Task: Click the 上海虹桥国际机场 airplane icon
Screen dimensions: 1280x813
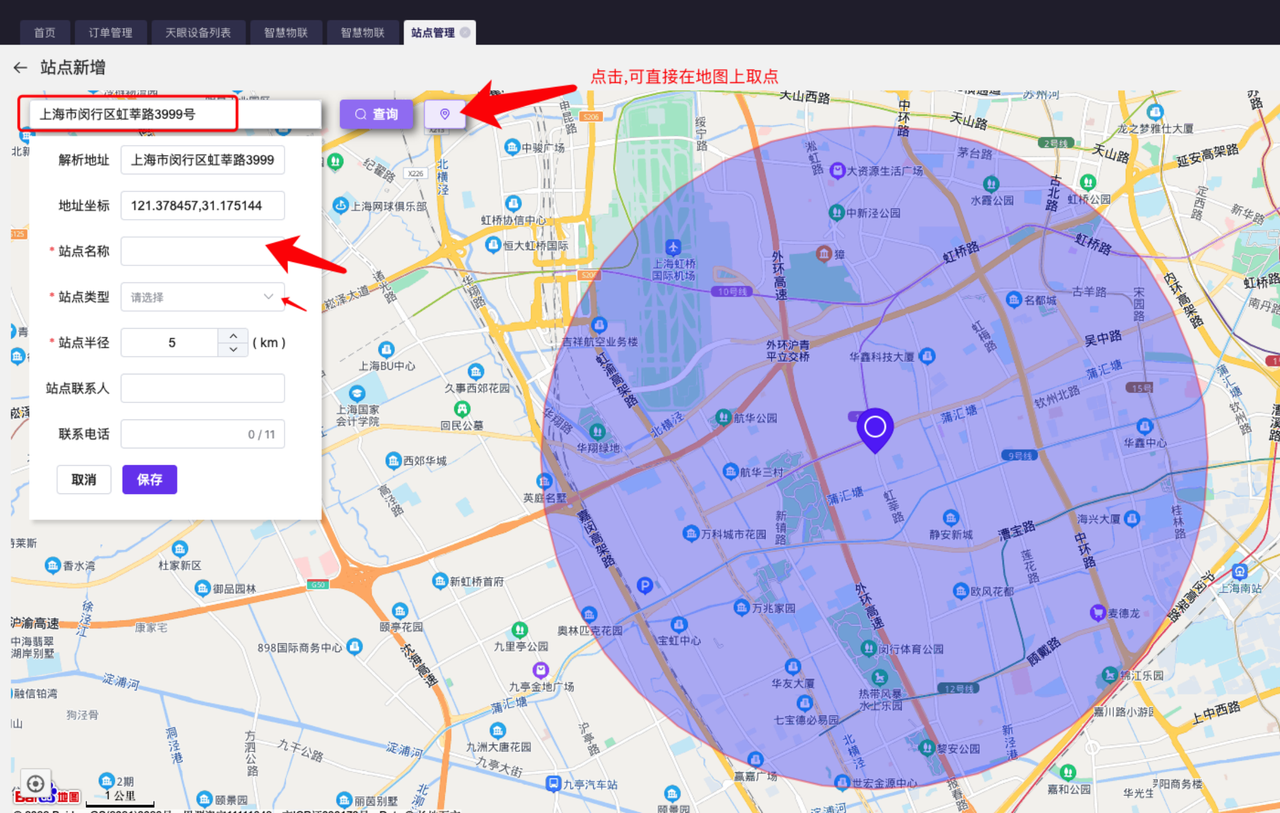Action: [x=673, y=246]
